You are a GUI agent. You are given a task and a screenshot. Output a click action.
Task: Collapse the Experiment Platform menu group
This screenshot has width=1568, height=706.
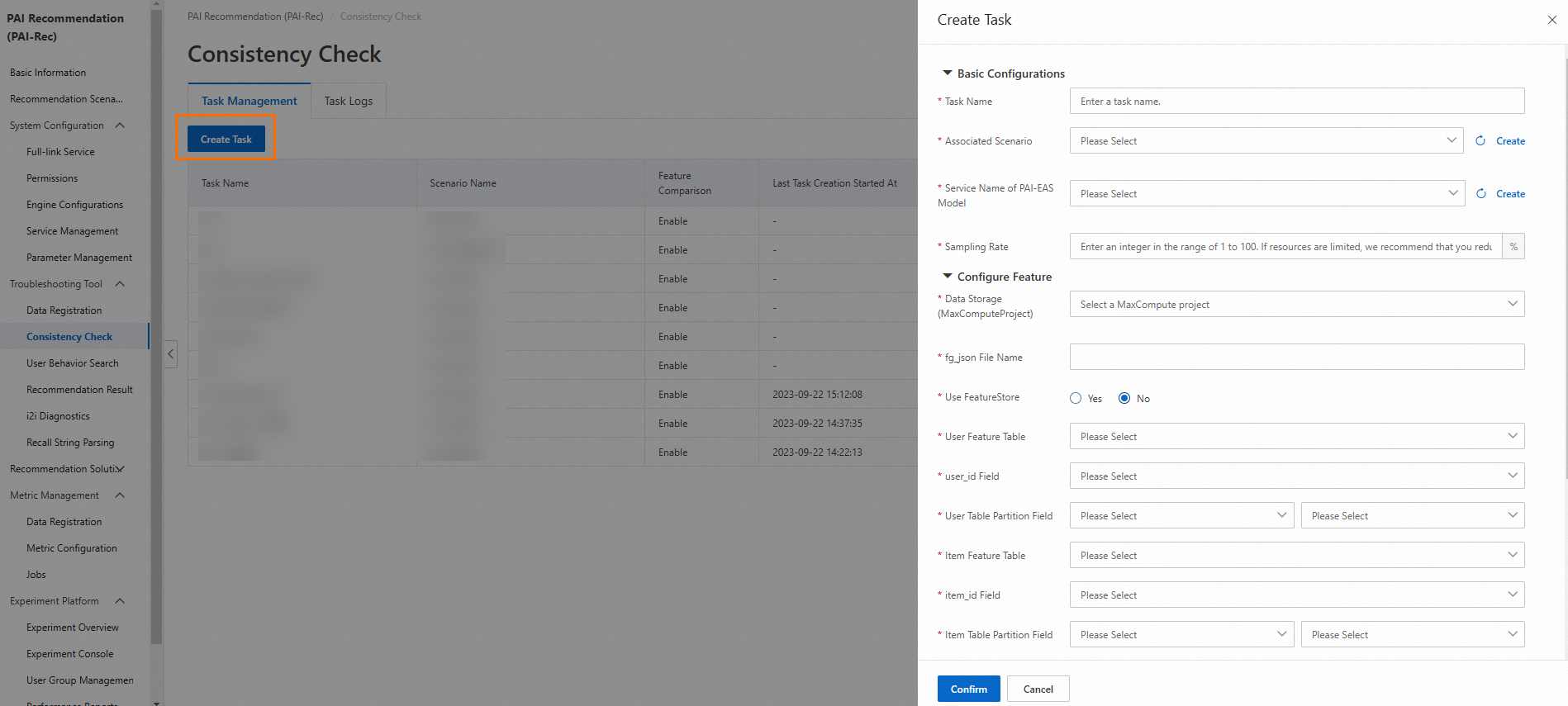(120, 601)
